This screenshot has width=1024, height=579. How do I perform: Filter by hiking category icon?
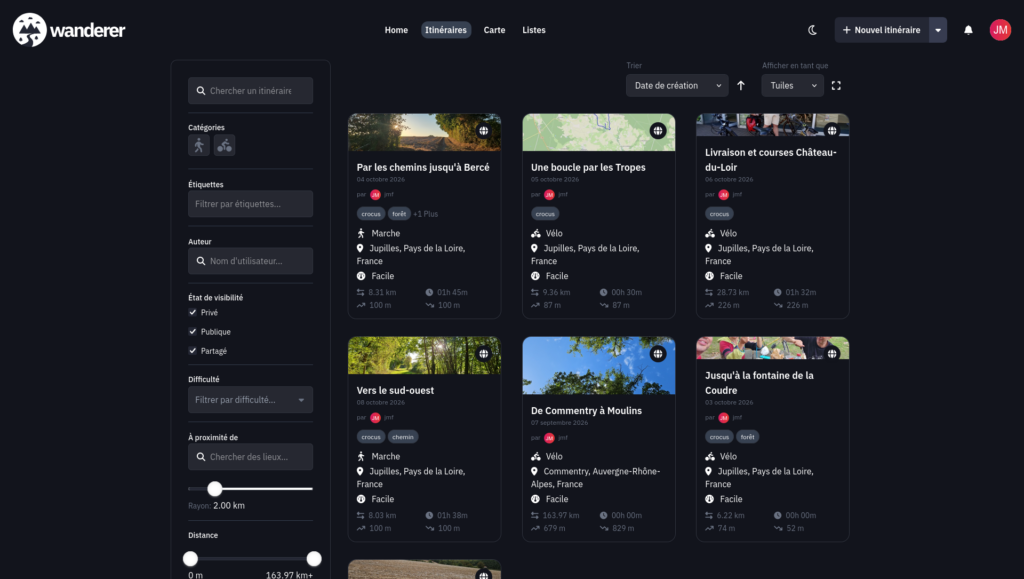point(199,145)
